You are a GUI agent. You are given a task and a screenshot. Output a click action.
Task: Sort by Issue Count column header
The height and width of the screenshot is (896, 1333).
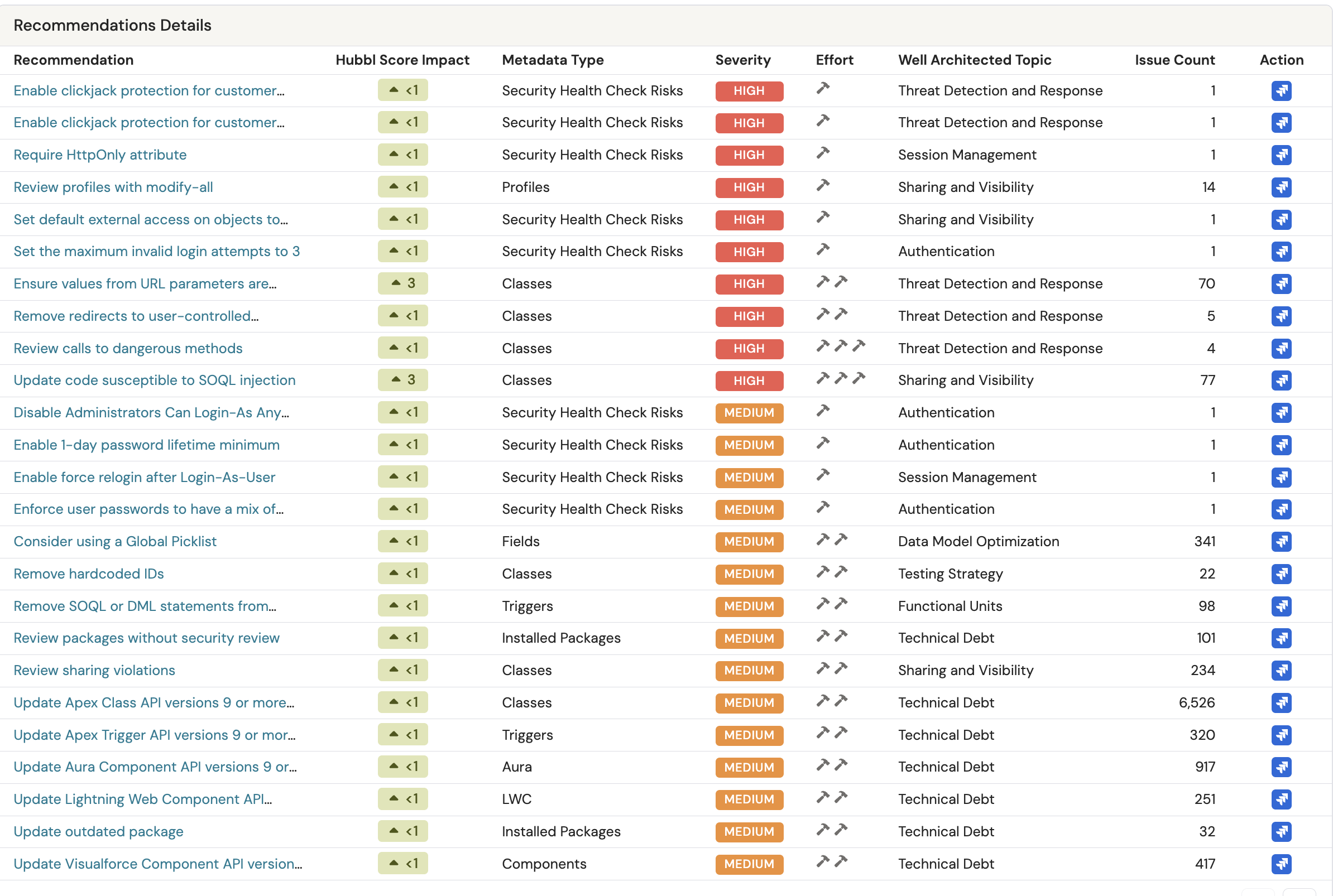click(x=1174, y=60)
